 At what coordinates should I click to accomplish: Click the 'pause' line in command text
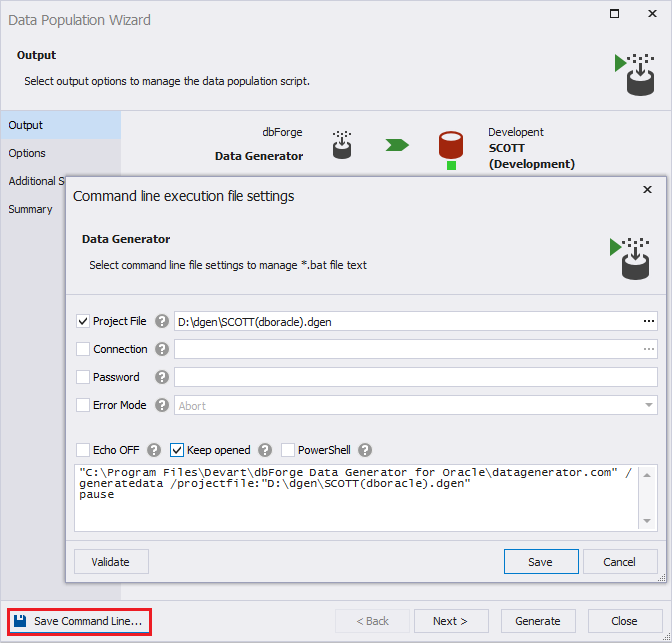(x=96, y=495)
